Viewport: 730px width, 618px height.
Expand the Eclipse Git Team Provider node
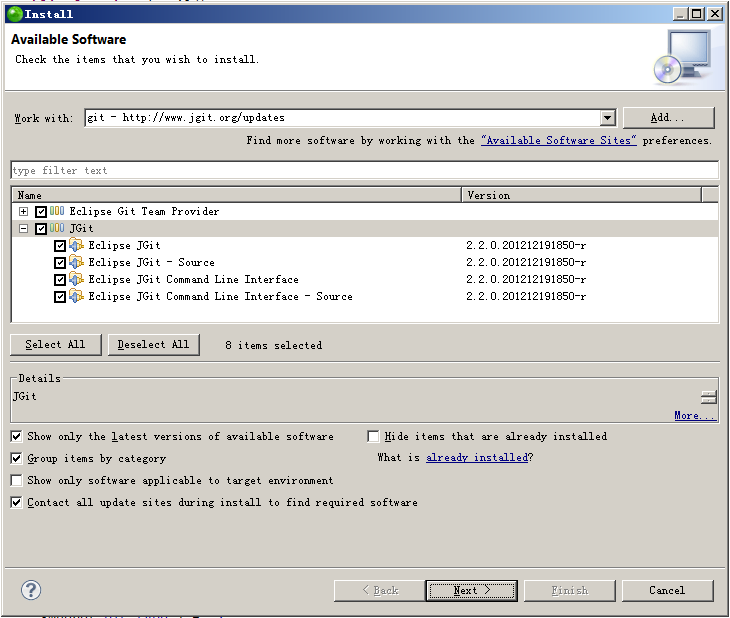(x=23, y=211)
